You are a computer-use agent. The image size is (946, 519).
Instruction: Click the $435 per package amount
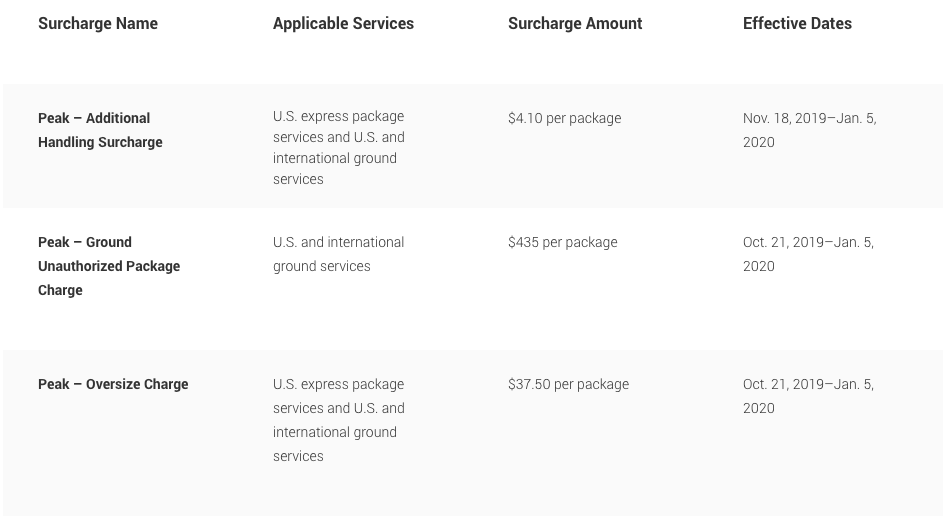[x=562, y=242]
